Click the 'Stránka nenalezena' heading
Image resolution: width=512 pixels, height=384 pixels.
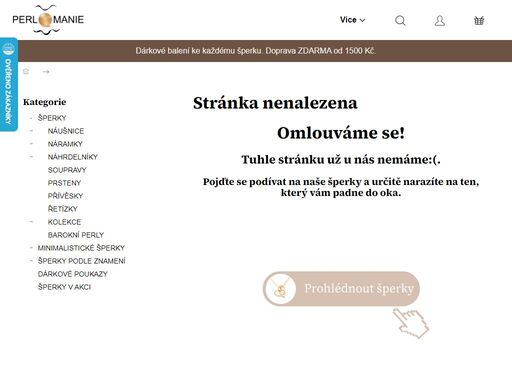pyautogui.click(x=275, y=103)
